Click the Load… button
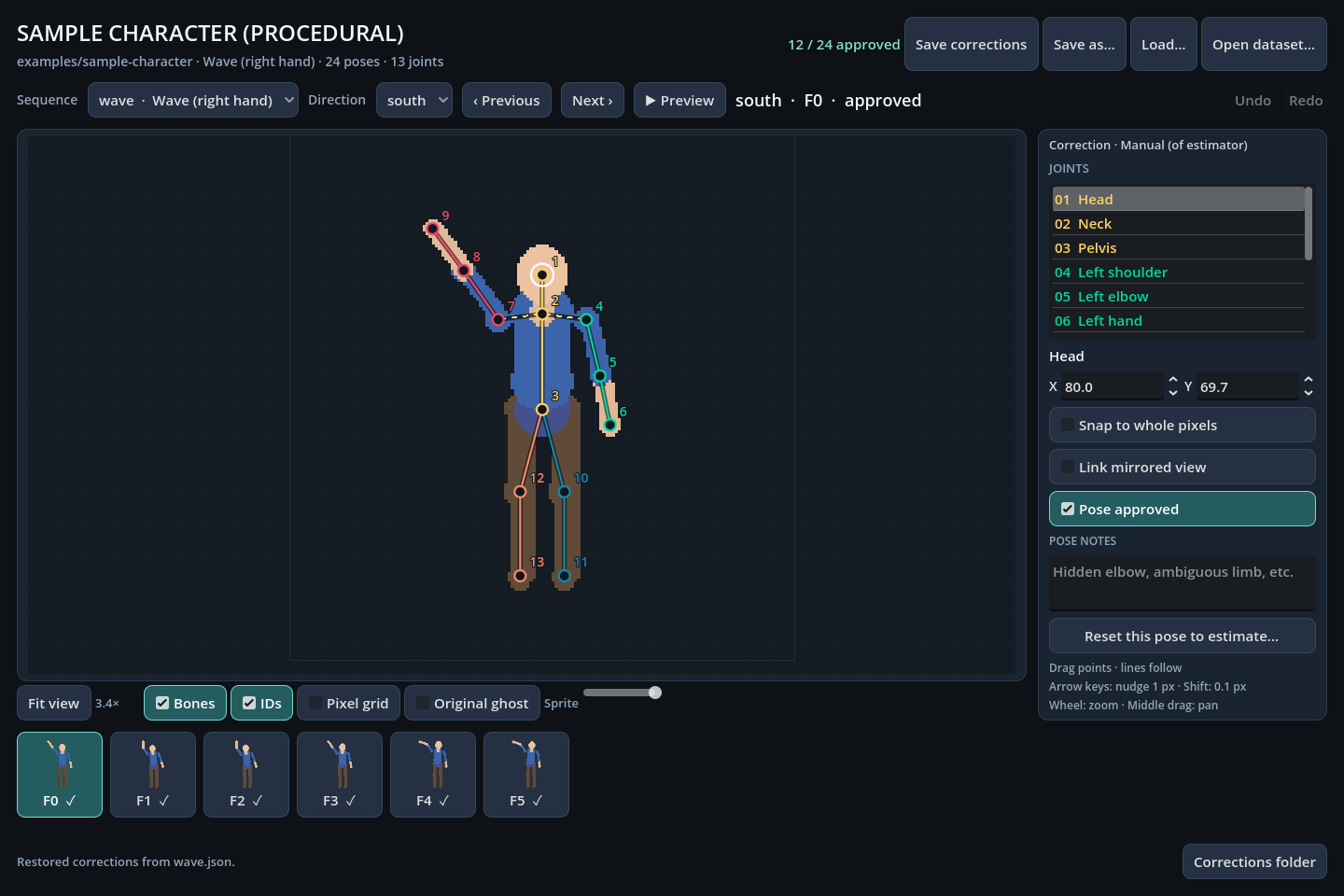 (x=1164, y=44)
